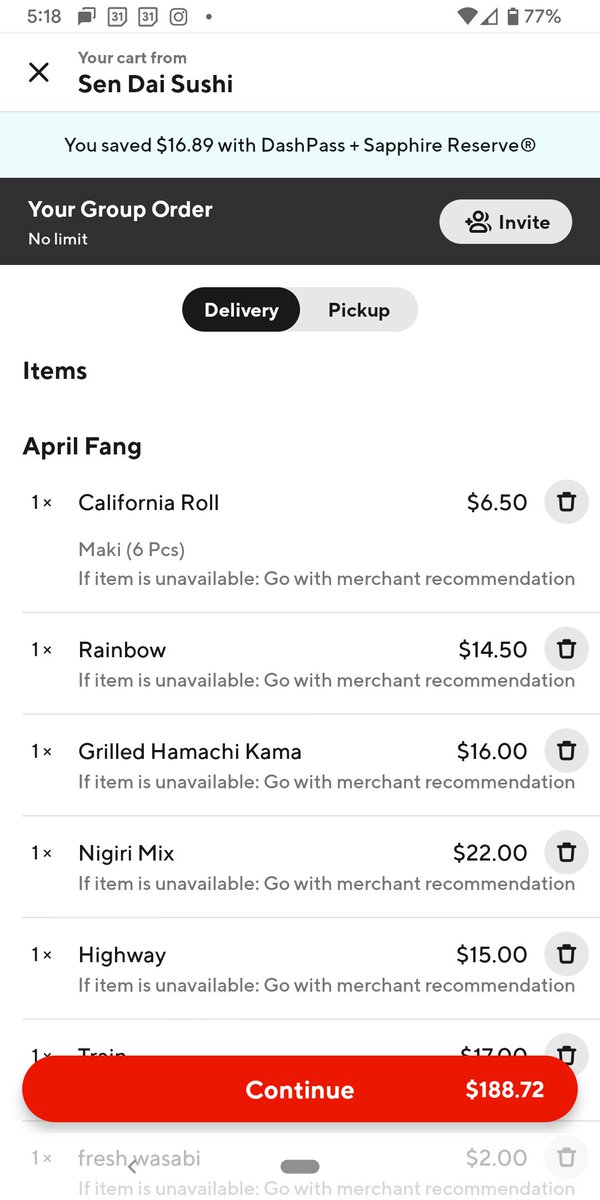Open the California Roll item details

point(148,502)
